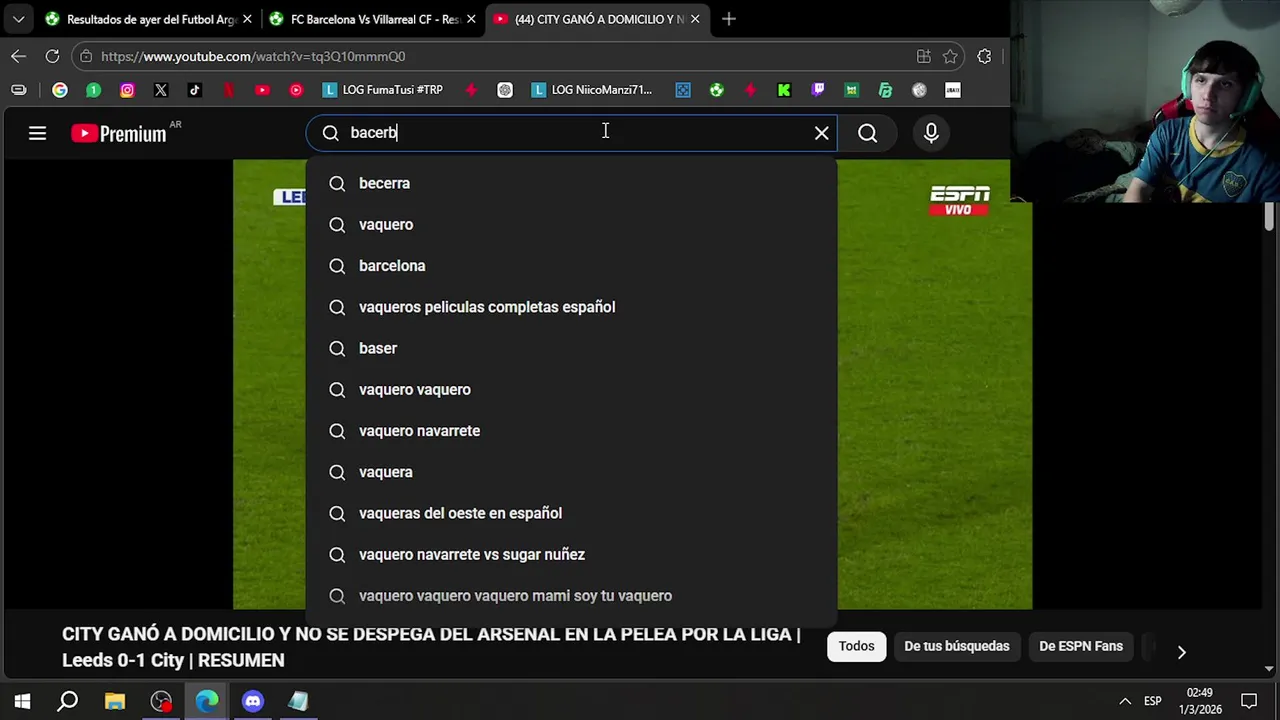The height and width of the screenshot is (720, 1280).
Task: Close the 'Resultados de ayer' tab
Action: [247, 19]
